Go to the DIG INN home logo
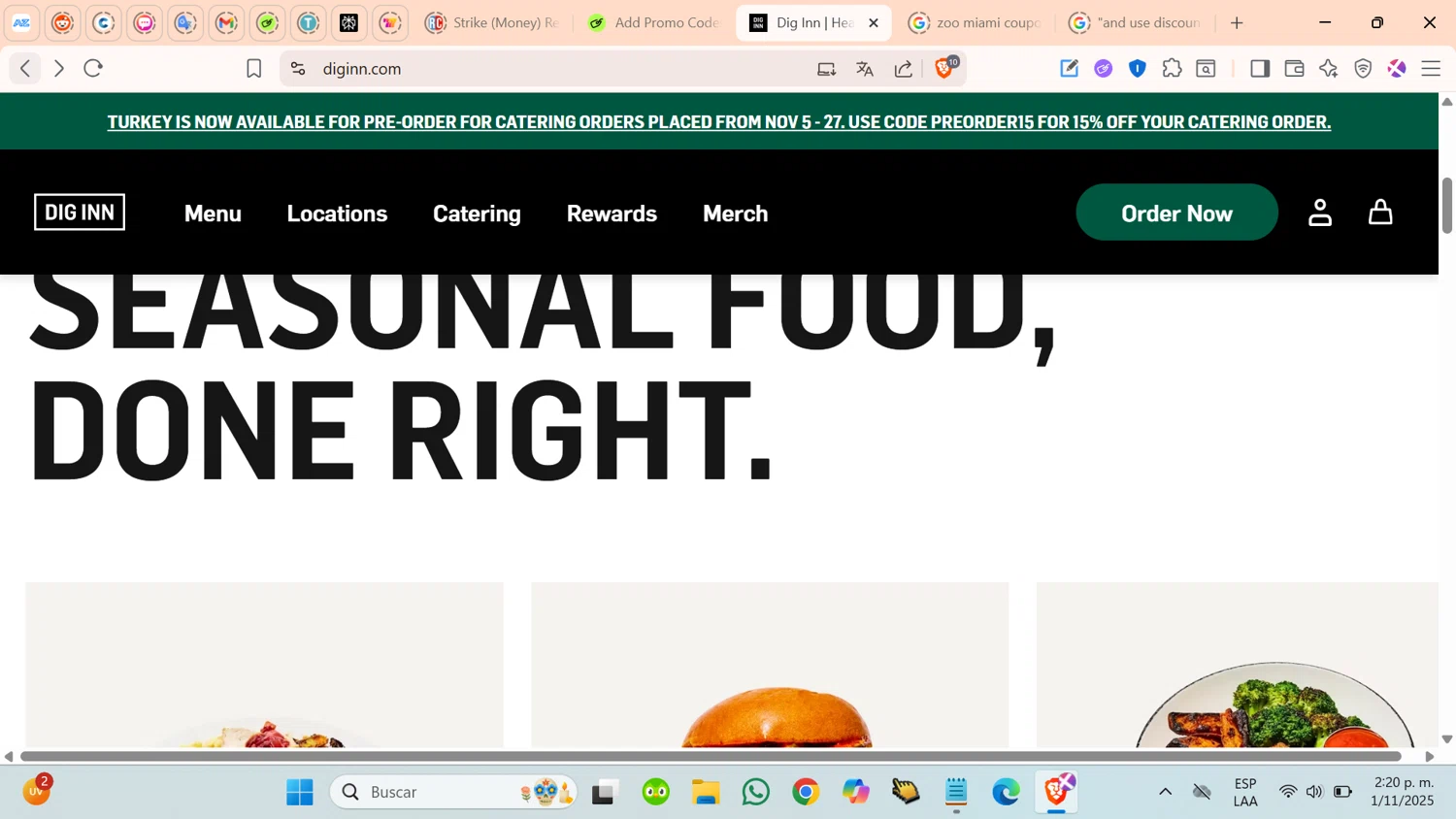 coord(80,212)
